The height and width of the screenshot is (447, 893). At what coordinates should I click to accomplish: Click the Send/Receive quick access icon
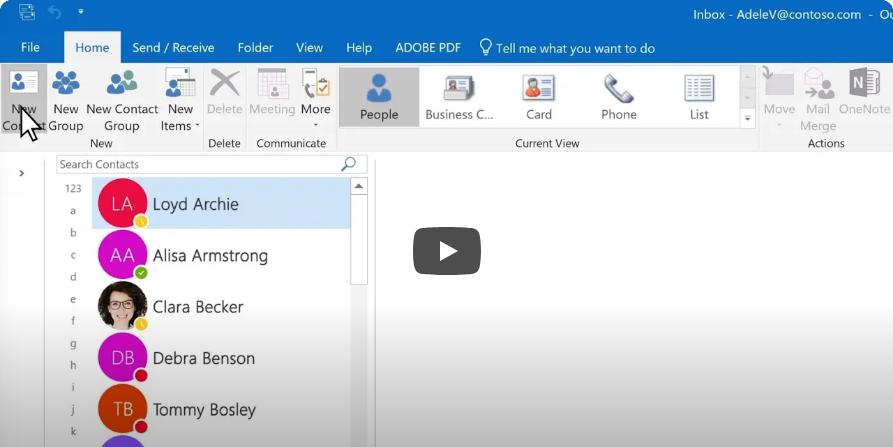[26, 12]
